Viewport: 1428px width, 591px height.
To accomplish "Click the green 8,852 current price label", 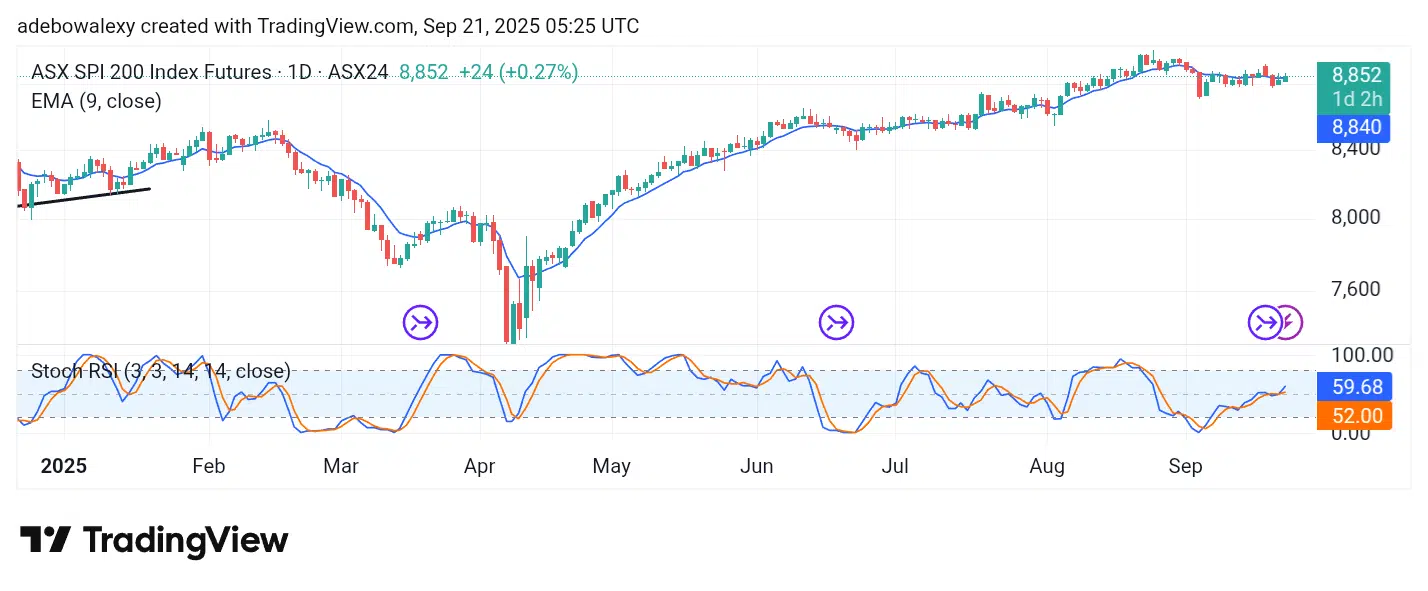I will point(1352,75).
